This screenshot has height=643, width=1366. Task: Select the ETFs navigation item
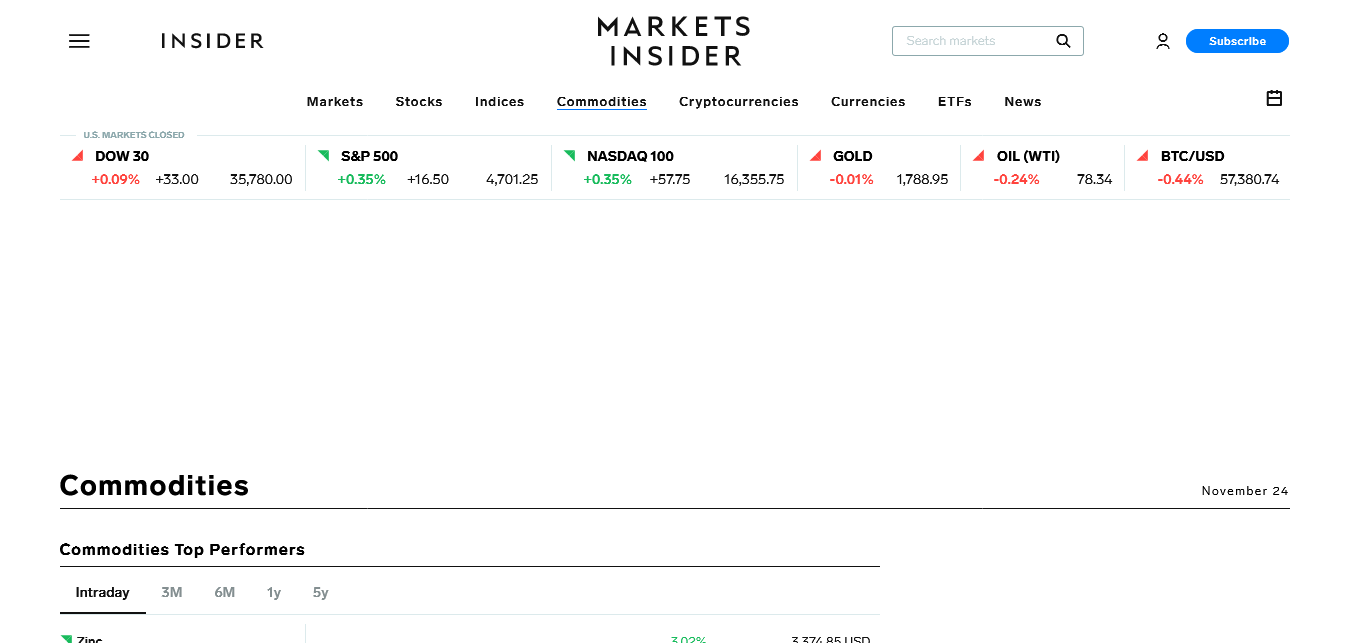tap(954, 102)
